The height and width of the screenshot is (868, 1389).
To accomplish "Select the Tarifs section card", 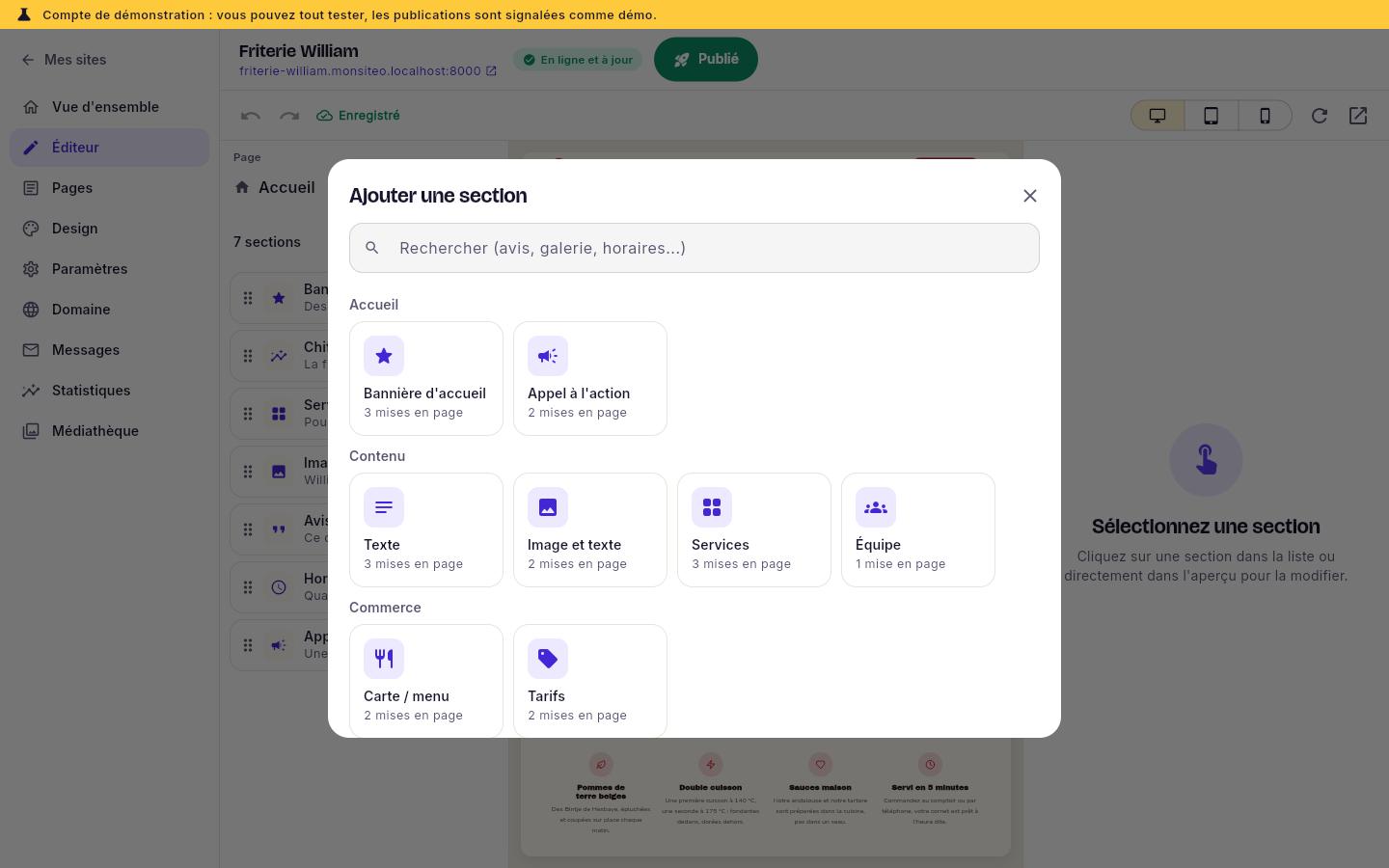I will point(590,681).
